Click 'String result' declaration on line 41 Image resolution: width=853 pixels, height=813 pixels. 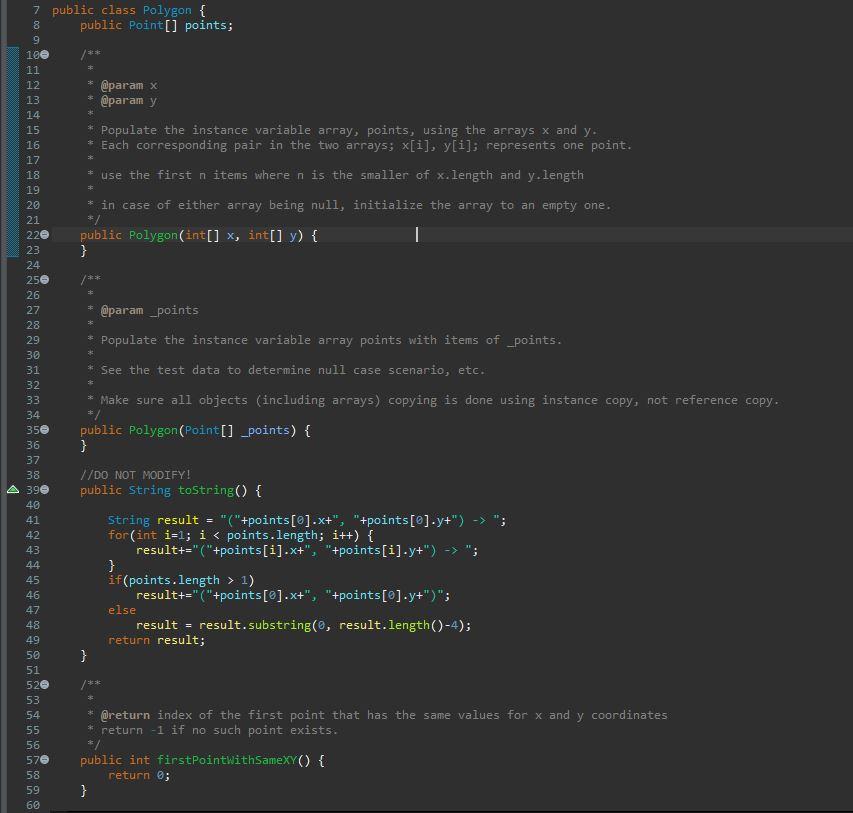[153, 520]
